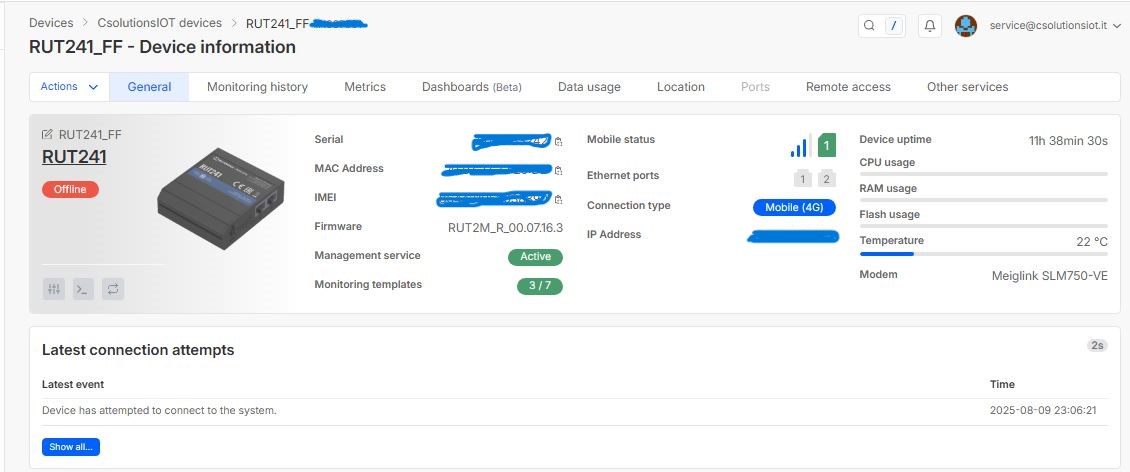This screenshot has height=472, width=1130.
Task: Copy the Serial number via clipboard icon
Action: [558, 141]
